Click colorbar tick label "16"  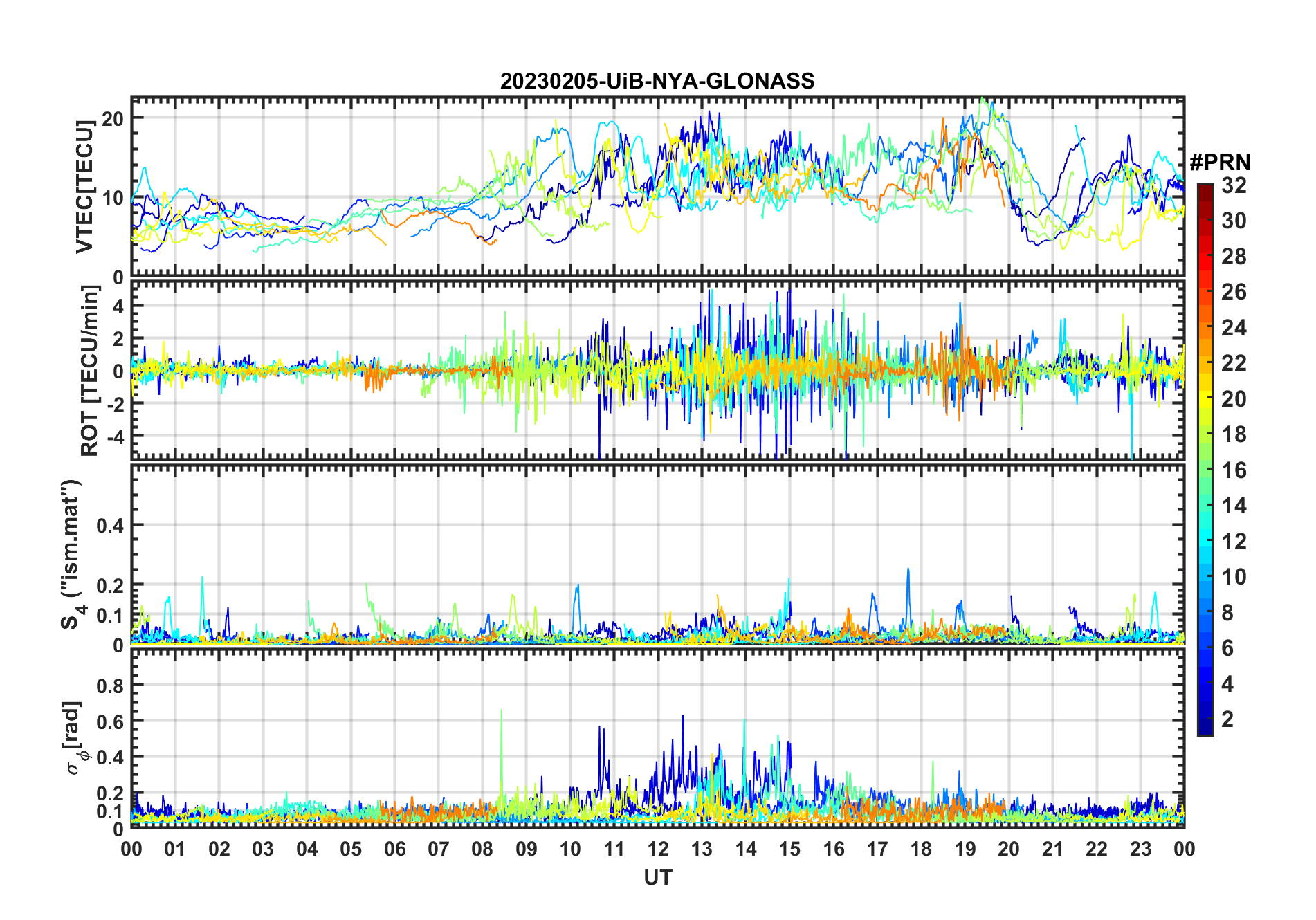(1234, 470)
